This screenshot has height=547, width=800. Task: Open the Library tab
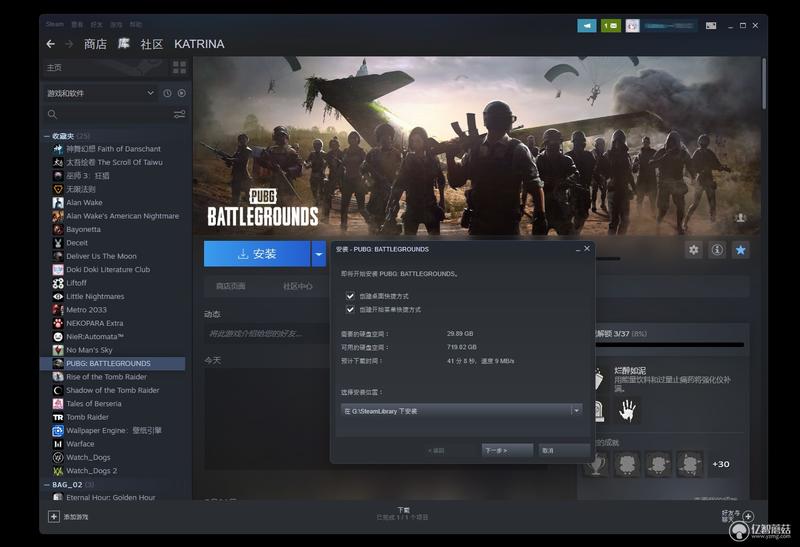coord(124,44)
